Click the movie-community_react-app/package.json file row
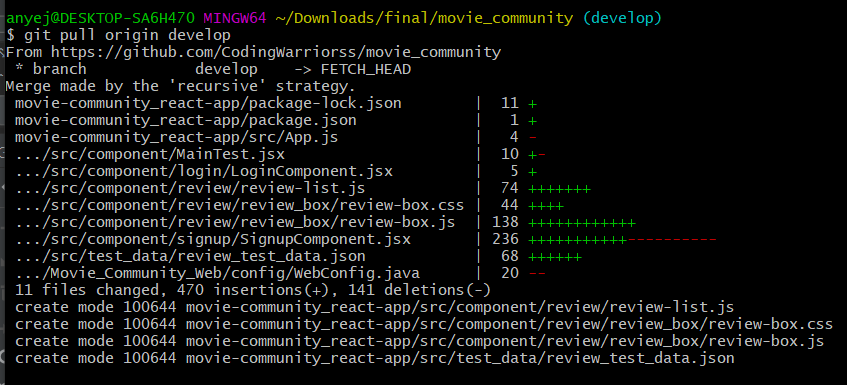This screenshot has width=847, height=385. 276,120
